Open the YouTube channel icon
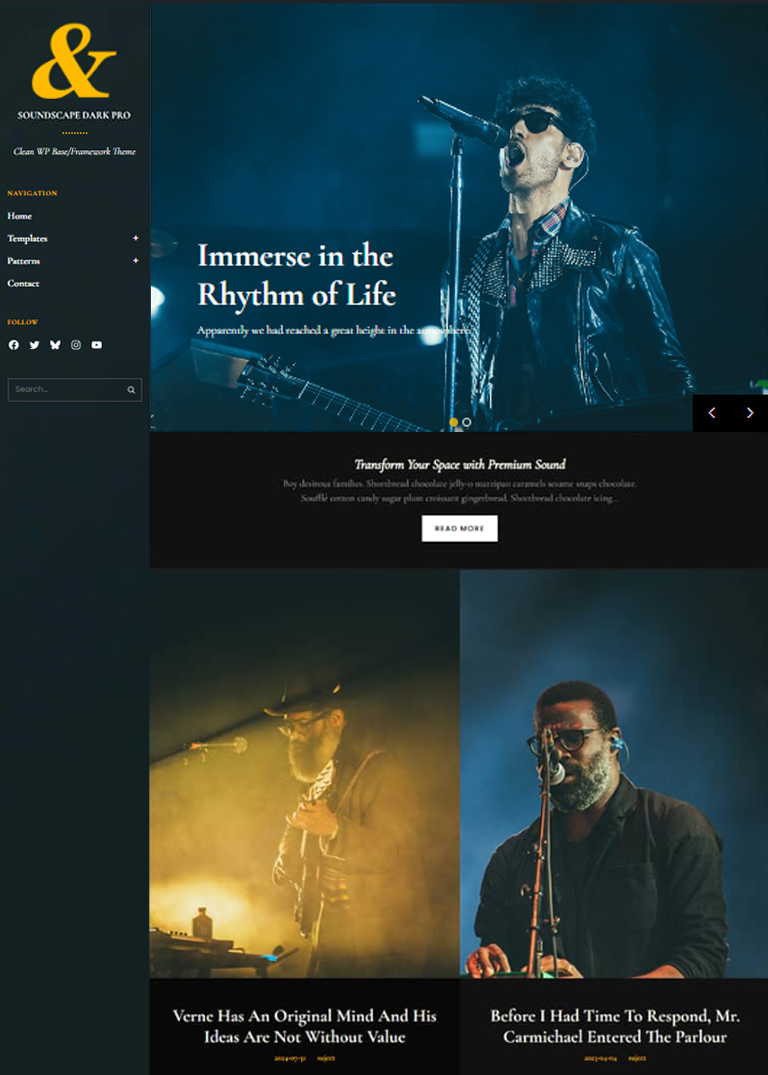The image size is (768, 1075). pyautogui.click(x=97, y=345)
